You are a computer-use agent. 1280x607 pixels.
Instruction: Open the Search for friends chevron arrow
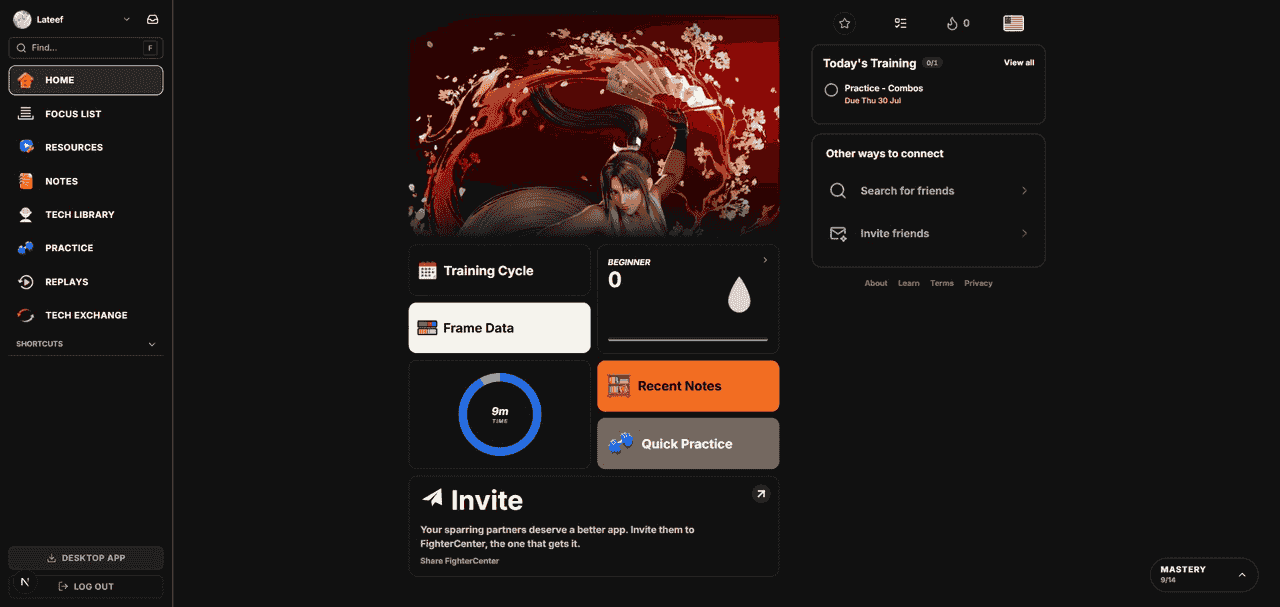(1024, 191)
